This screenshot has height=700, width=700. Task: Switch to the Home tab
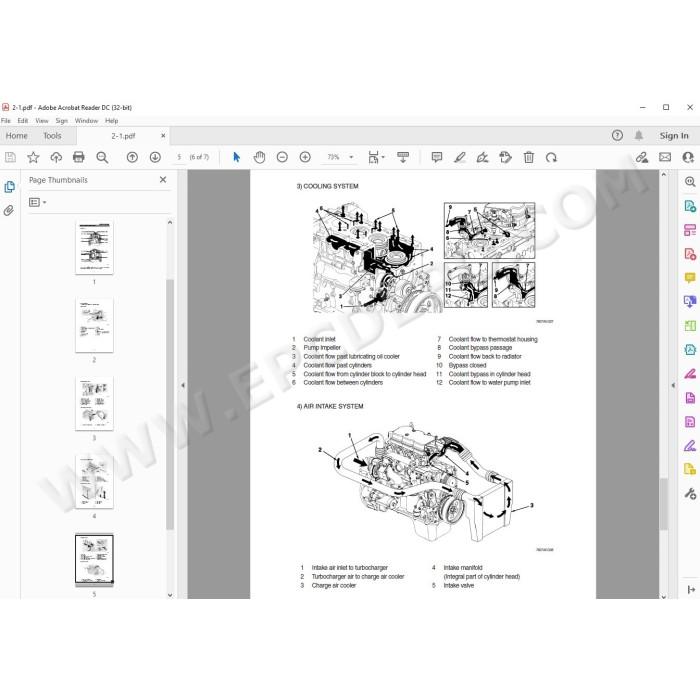[17, 136]
